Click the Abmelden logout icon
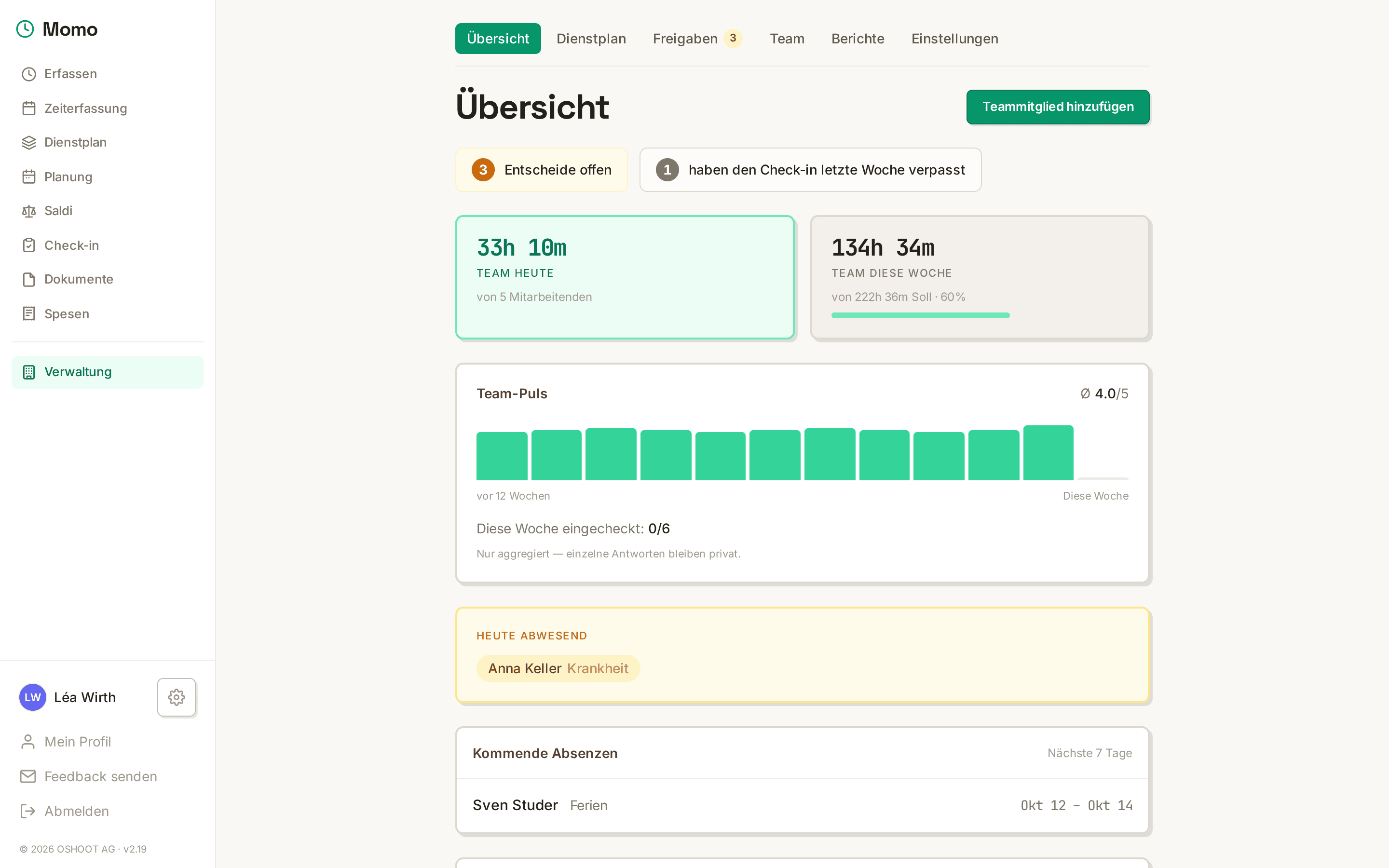This screenshot has height=868, width=1389. pyautogui.click(x=27, y=811)
